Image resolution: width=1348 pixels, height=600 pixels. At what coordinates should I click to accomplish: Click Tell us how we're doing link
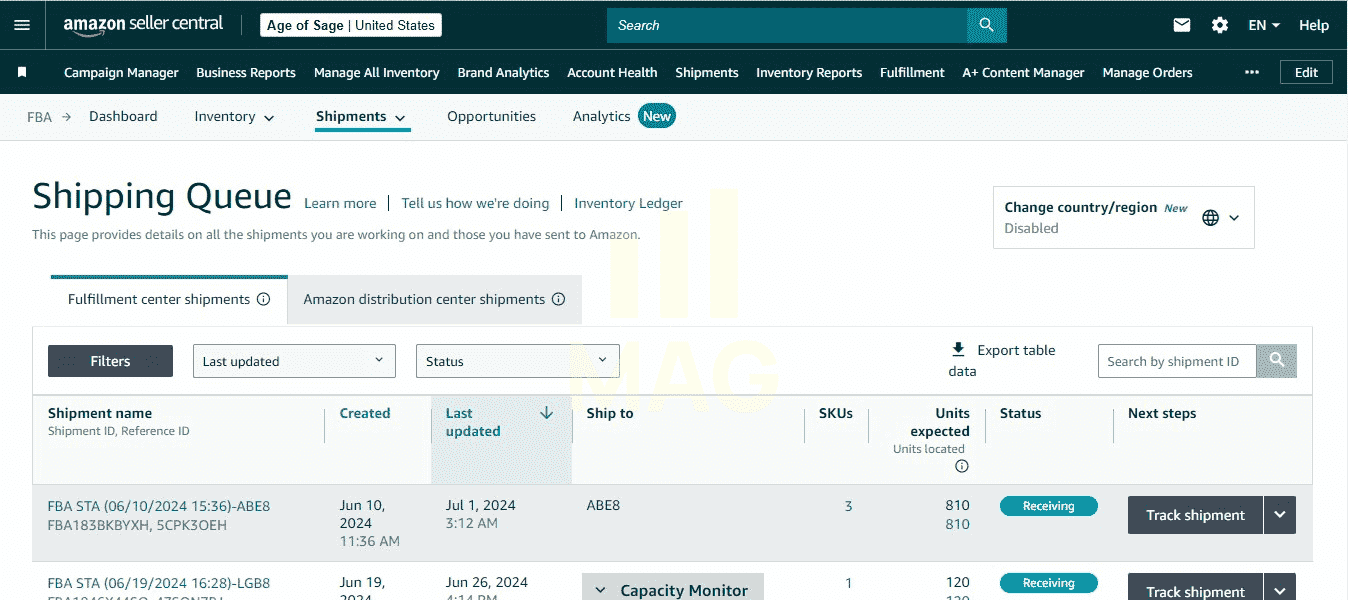click(475, 203)
